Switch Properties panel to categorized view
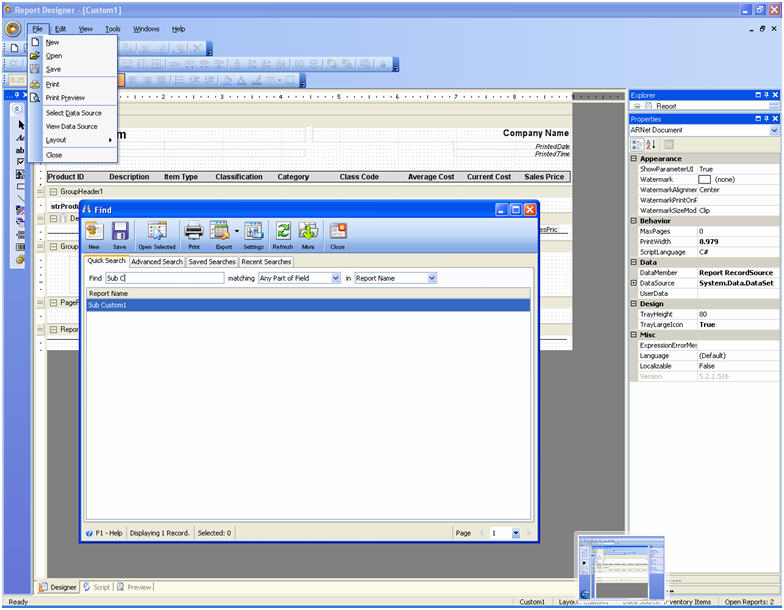The image size is (784, 610). (636, 144)
